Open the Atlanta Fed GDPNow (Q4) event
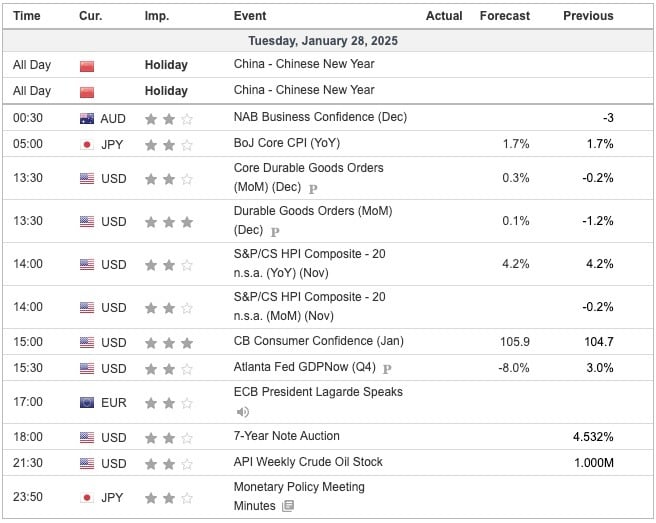The width and height of the screenshot is (656, 523). click(x=305, y=367)
